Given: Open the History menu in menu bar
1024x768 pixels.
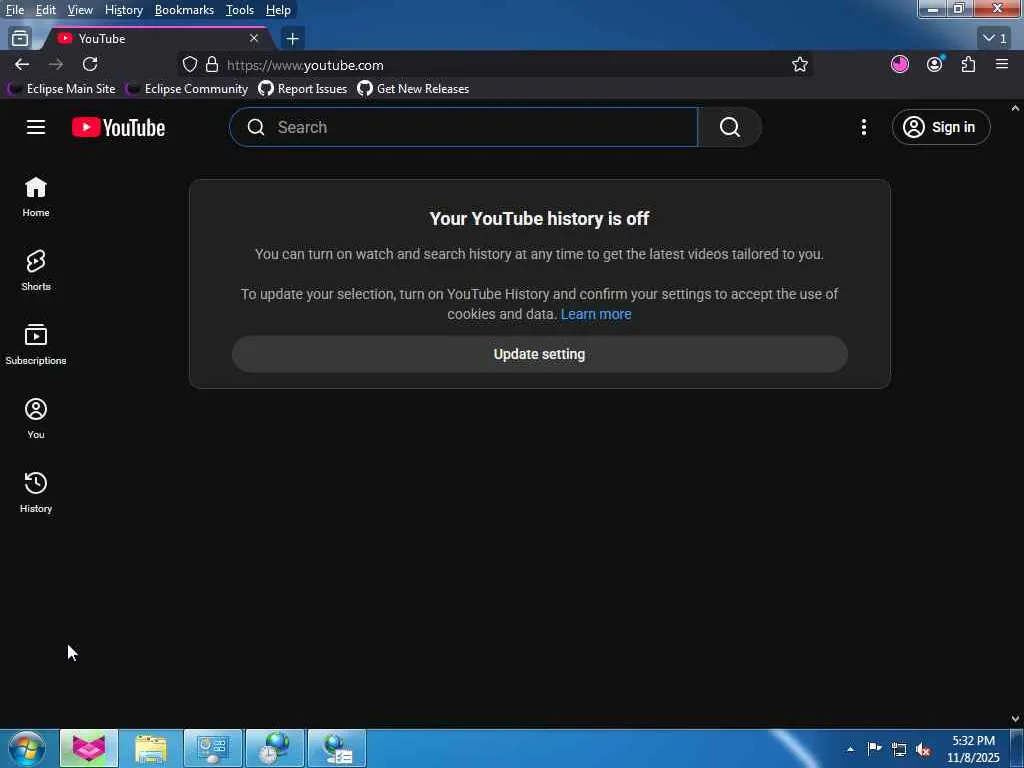Looking at the screenshot, I should (123, 10).
